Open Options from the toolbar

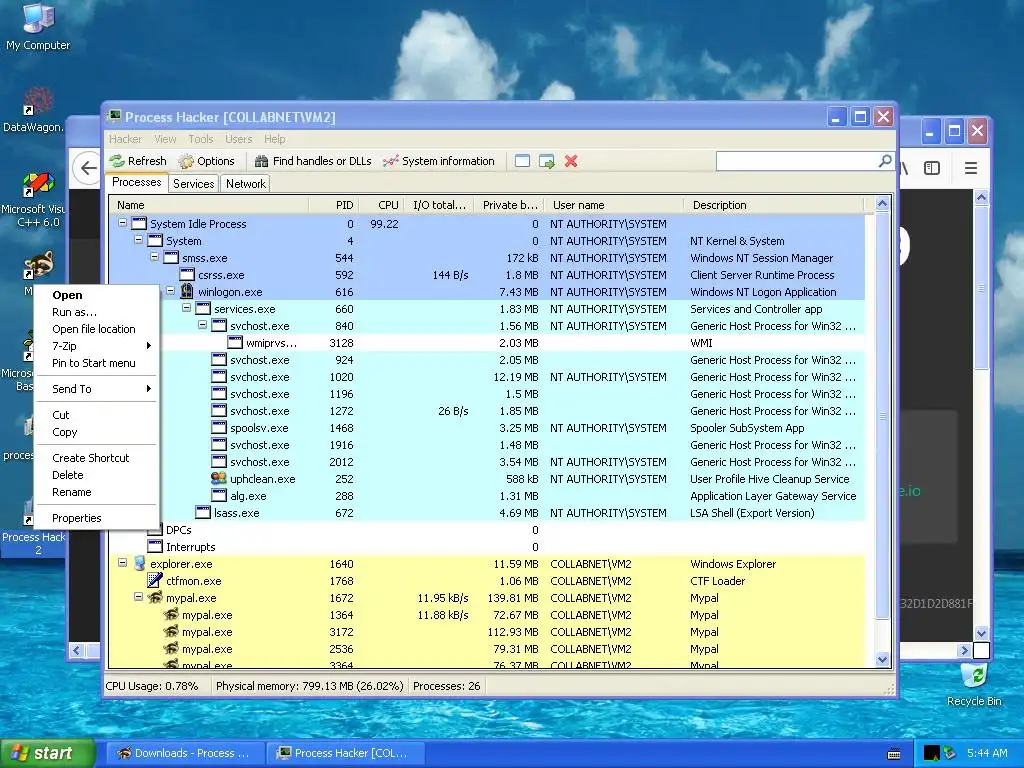tap(206, 161)
